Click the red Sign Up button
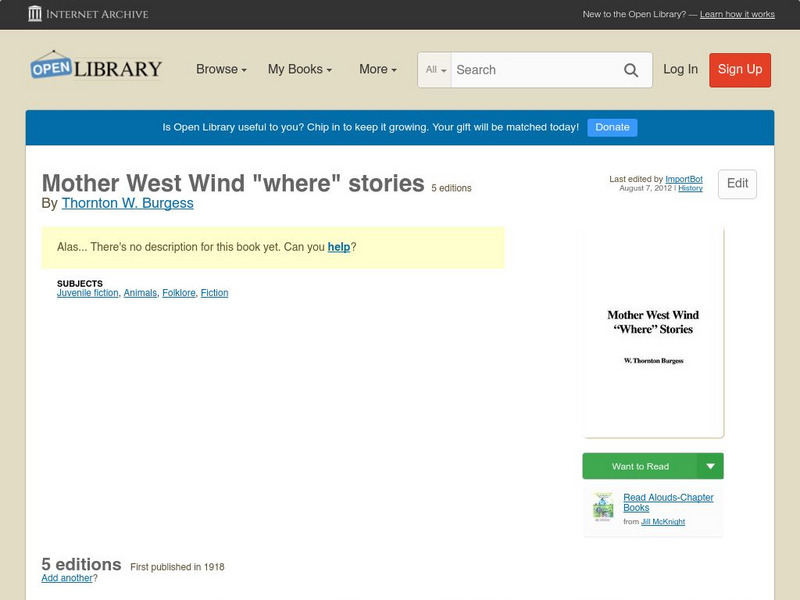This screenshot has width=800, height=600. coord(740,70)
